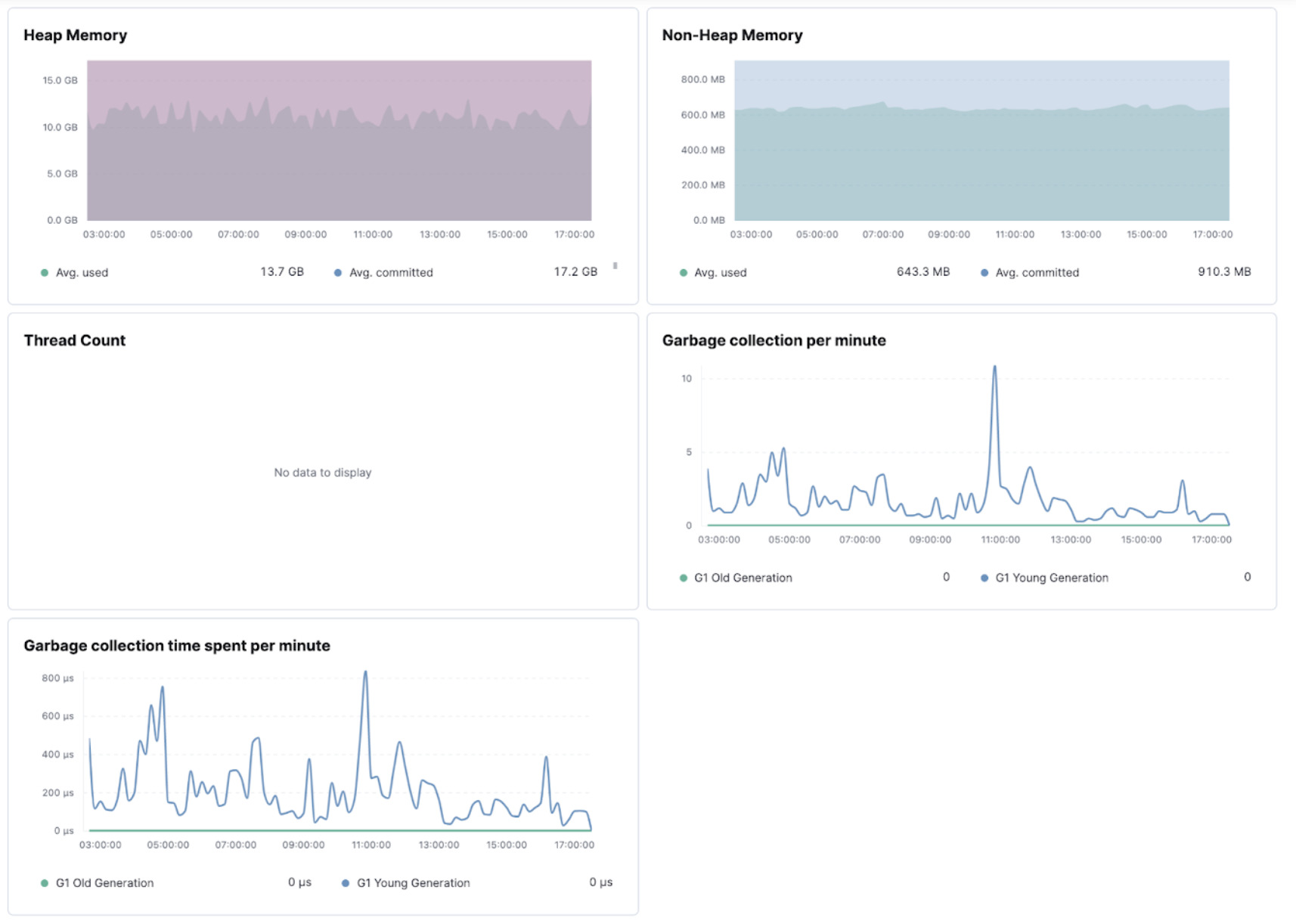Screen dimensions: 1296x924
Task: Click the blue G1 Young Generation dot under Garbage collection per minute
Action: (984, 577)
